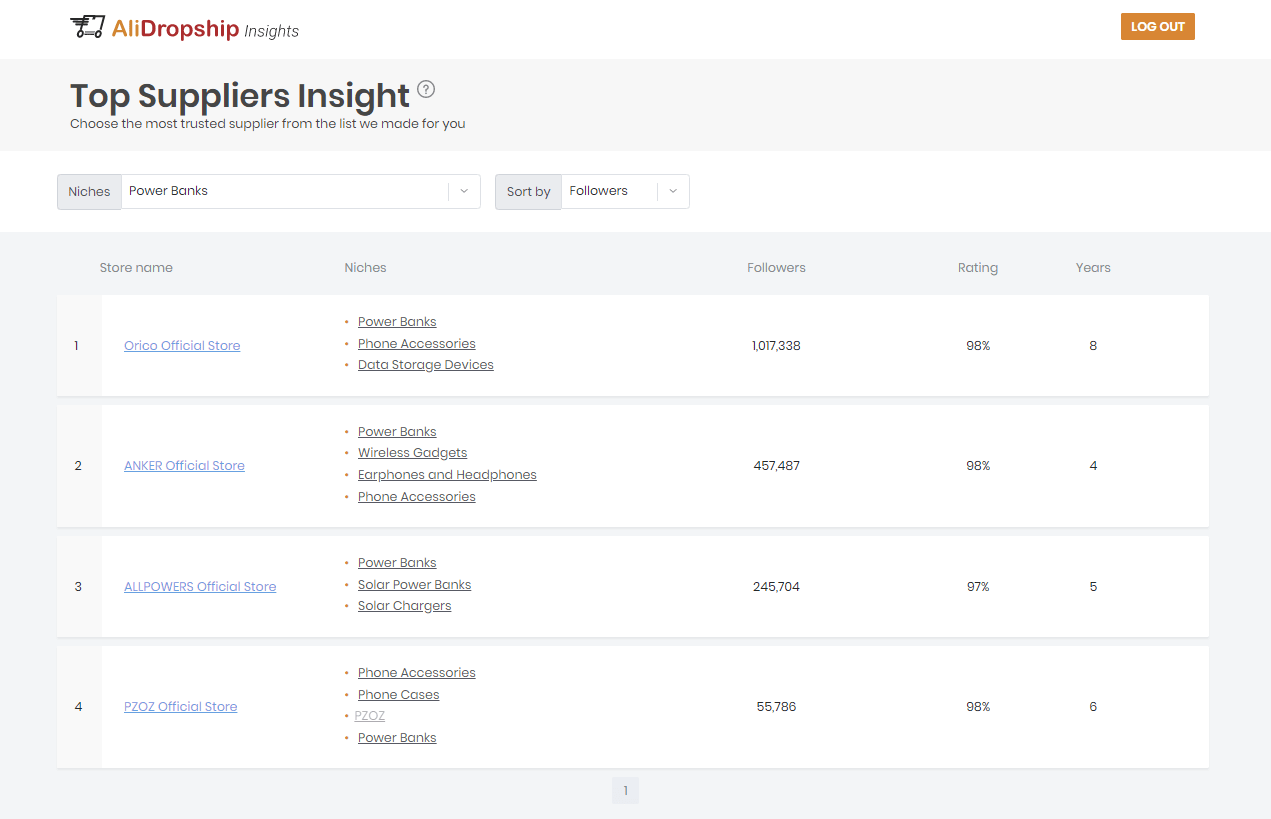Click the Earphones and Headphones niche link
1271x819 pixels.
click(x=447, y=475)
